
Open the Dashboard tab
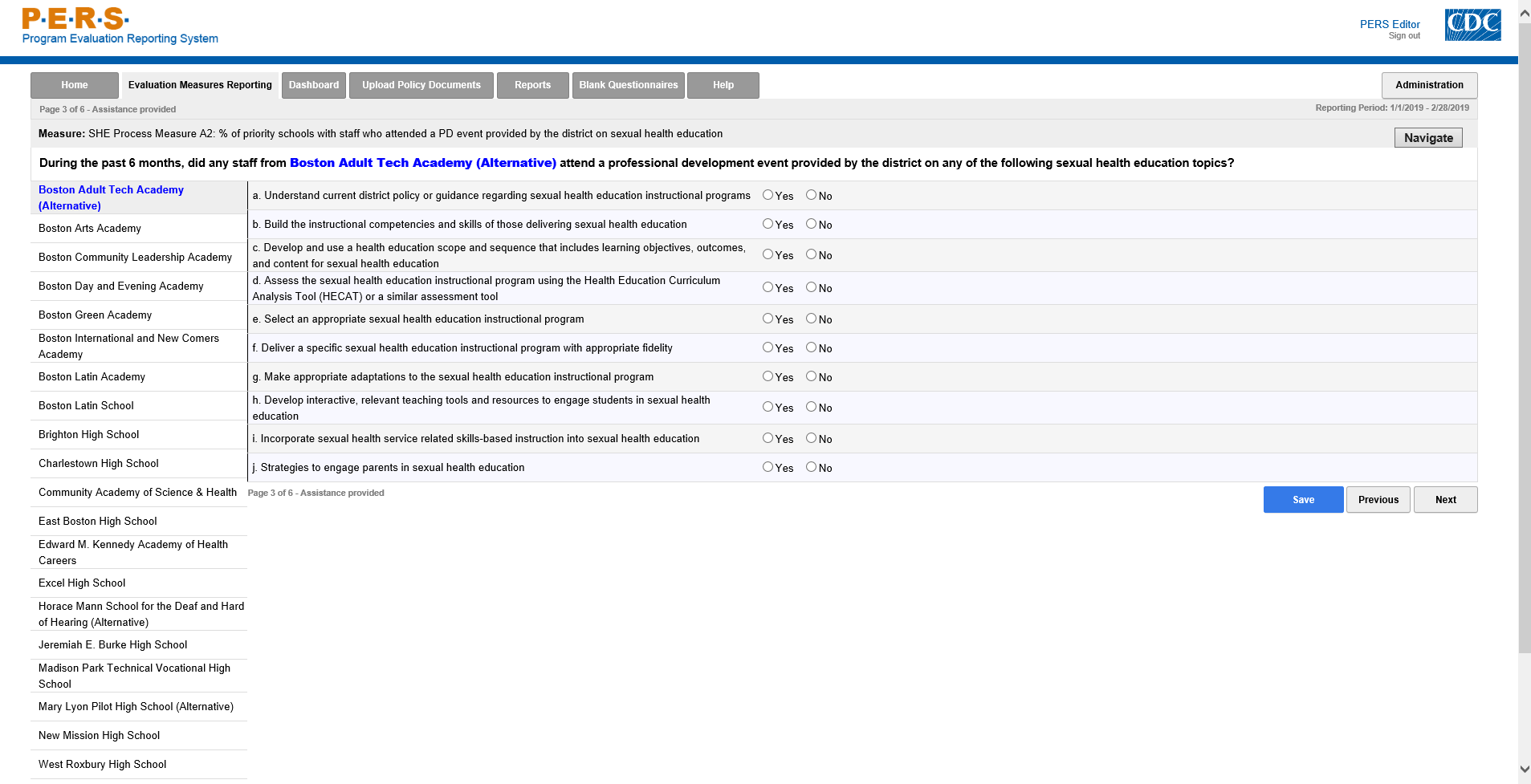[x=314, y=85]
